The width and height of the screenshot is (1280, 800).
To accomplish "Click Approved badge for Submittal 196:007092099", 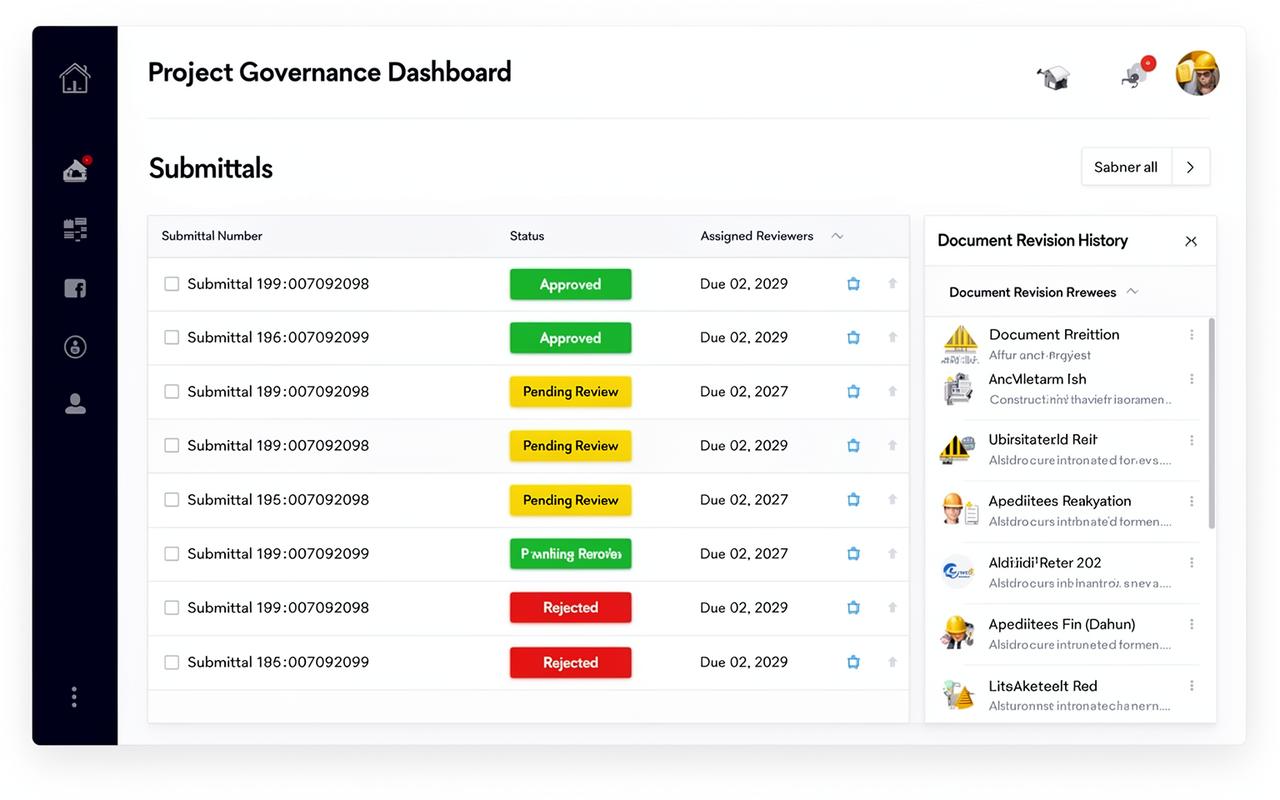I will (x=571, y=338).
